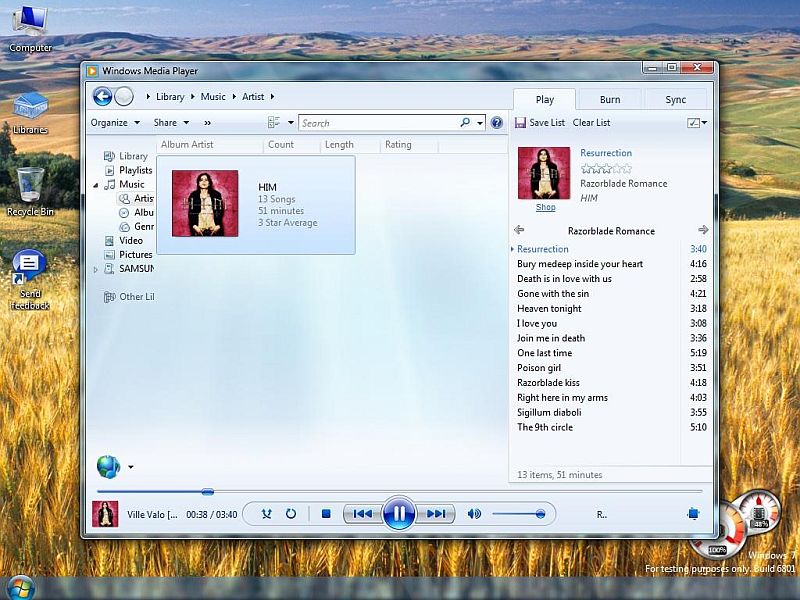Image resolution: width=800 pixels, height=600 pixels.
Task: Open Pictures in the navigation pane
Action: pos(129,255)
